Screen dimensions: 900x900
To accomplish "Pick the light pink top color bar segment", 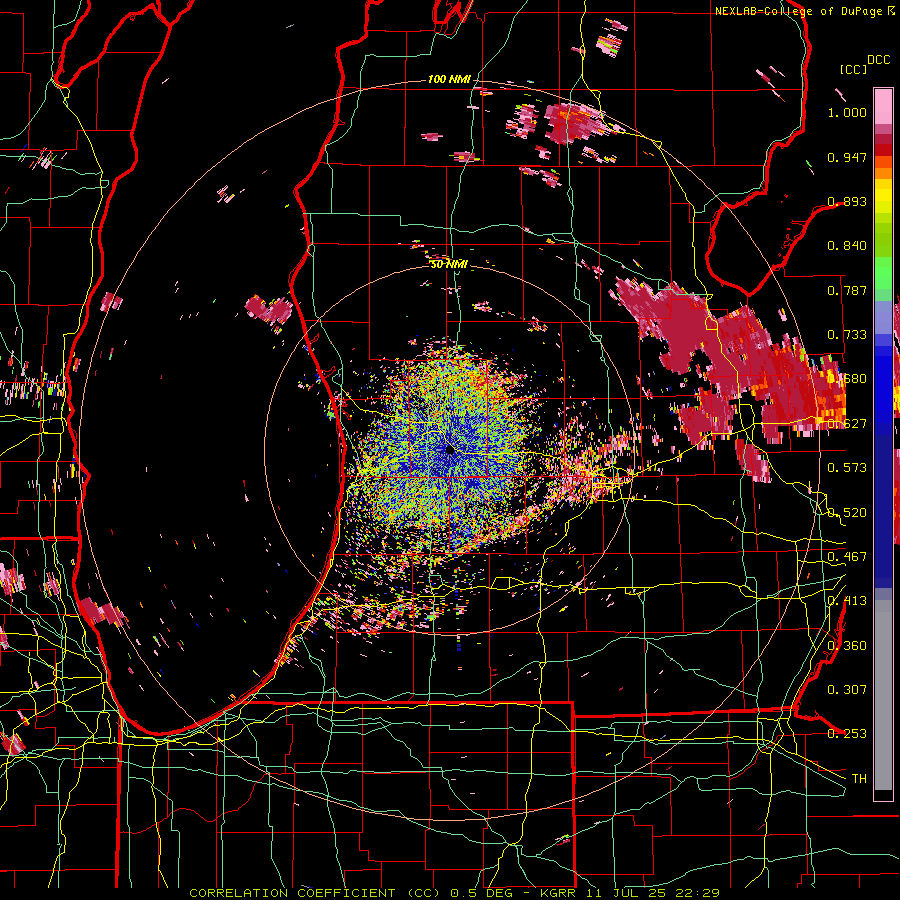I will (883, 106).
